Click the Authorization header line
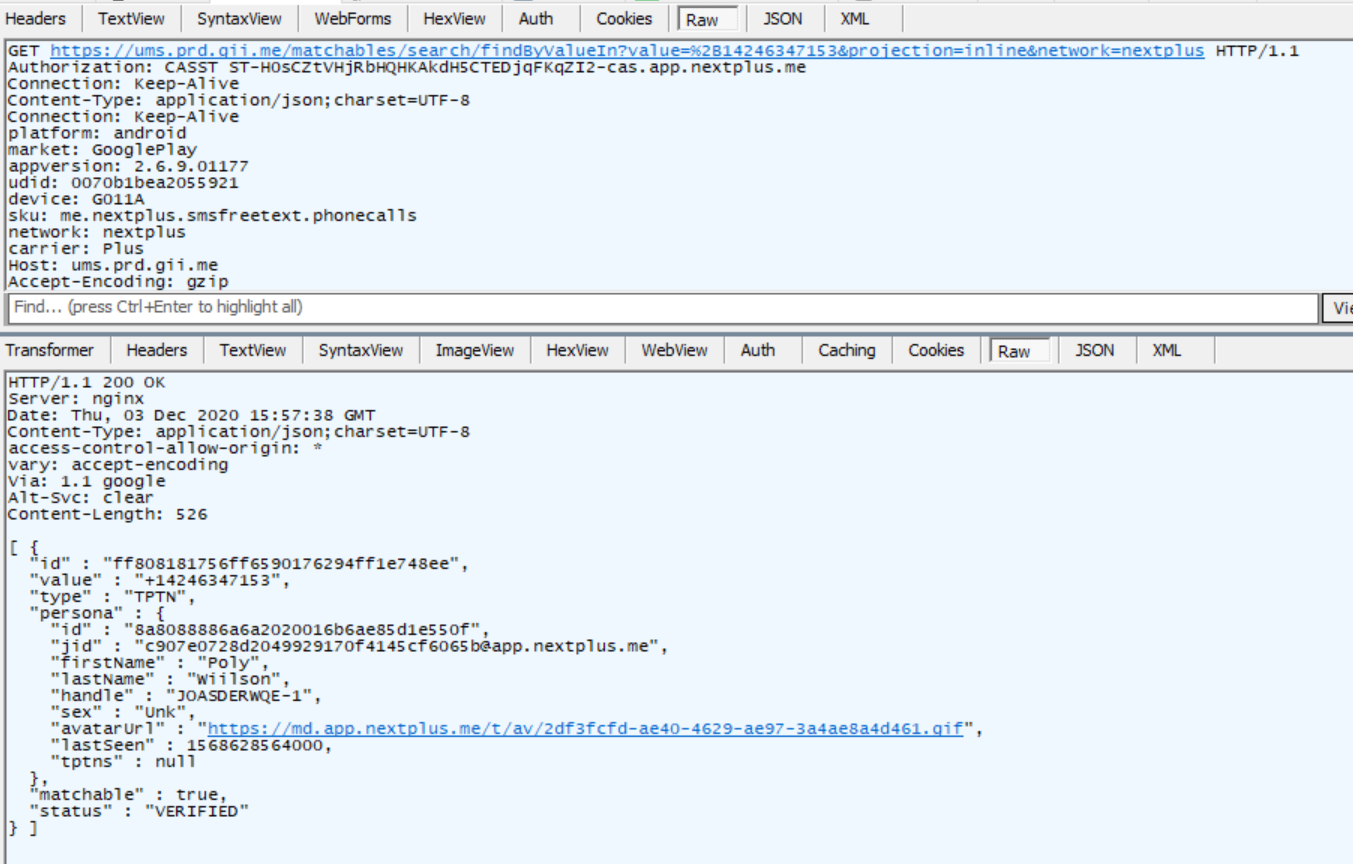1353x864 pixels. [406, 68]
